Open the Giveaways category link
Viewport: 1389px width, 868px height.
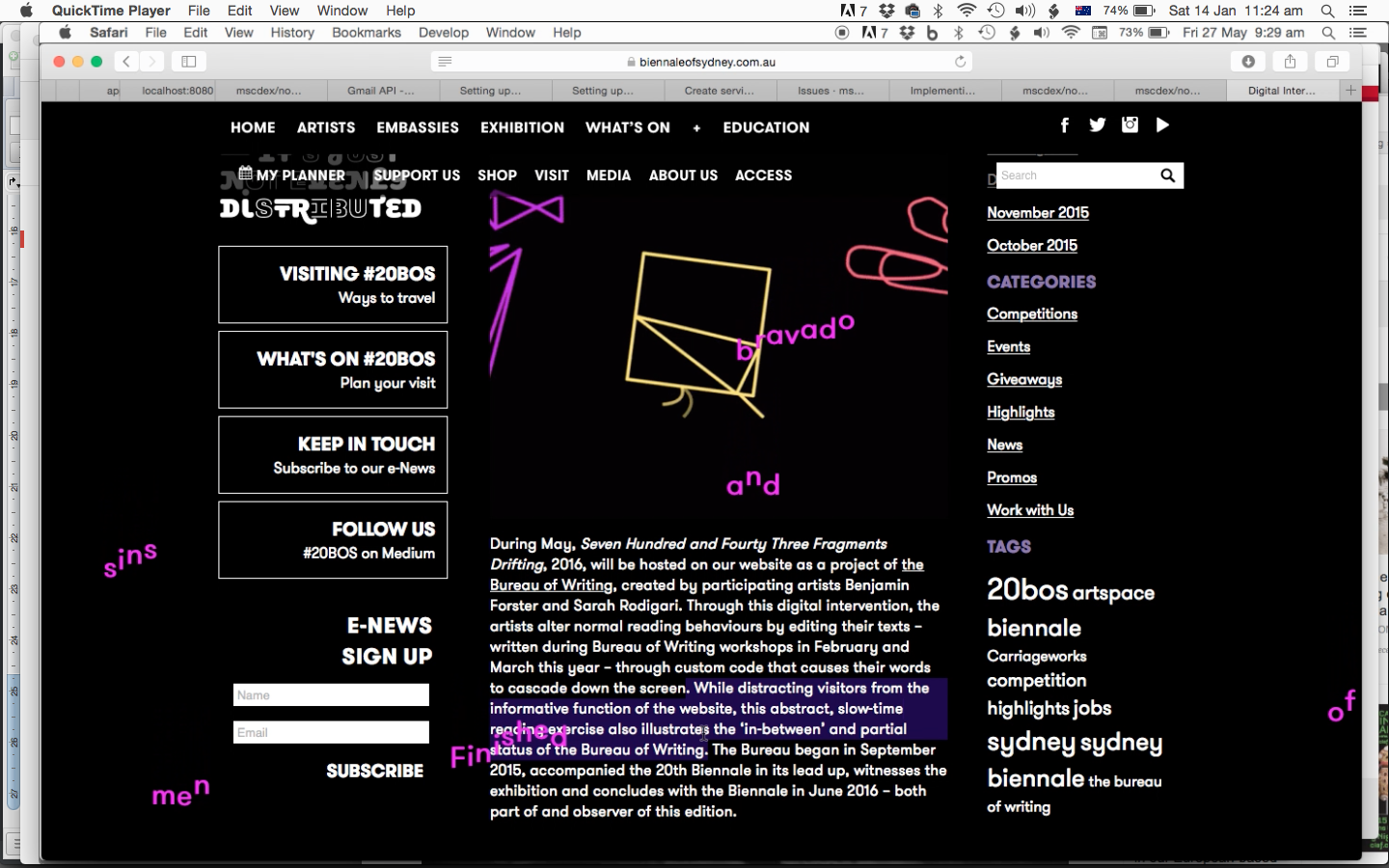[1024, 380]
